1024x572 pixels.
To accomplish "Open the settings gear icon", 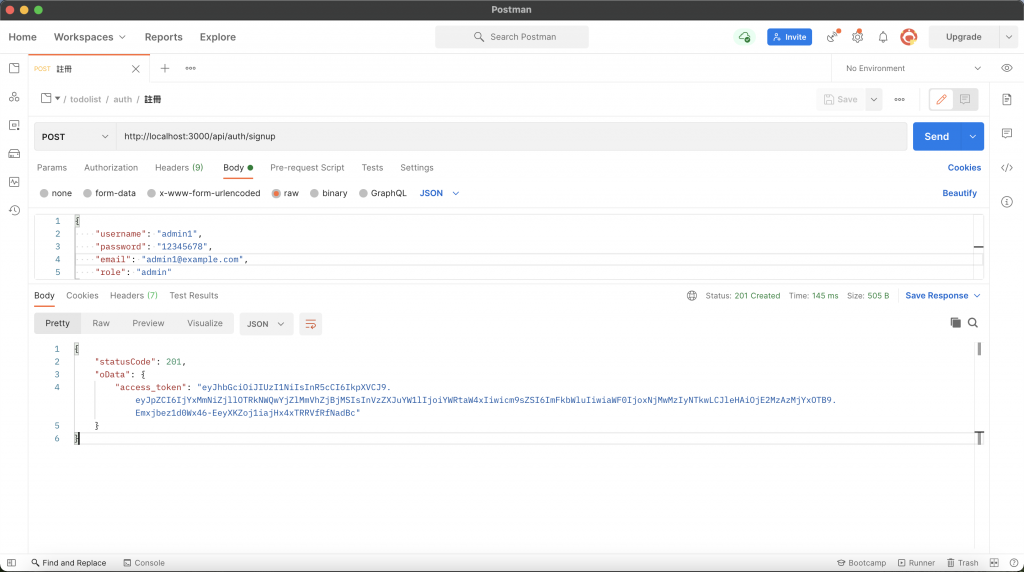I will [x=857, y=37].
